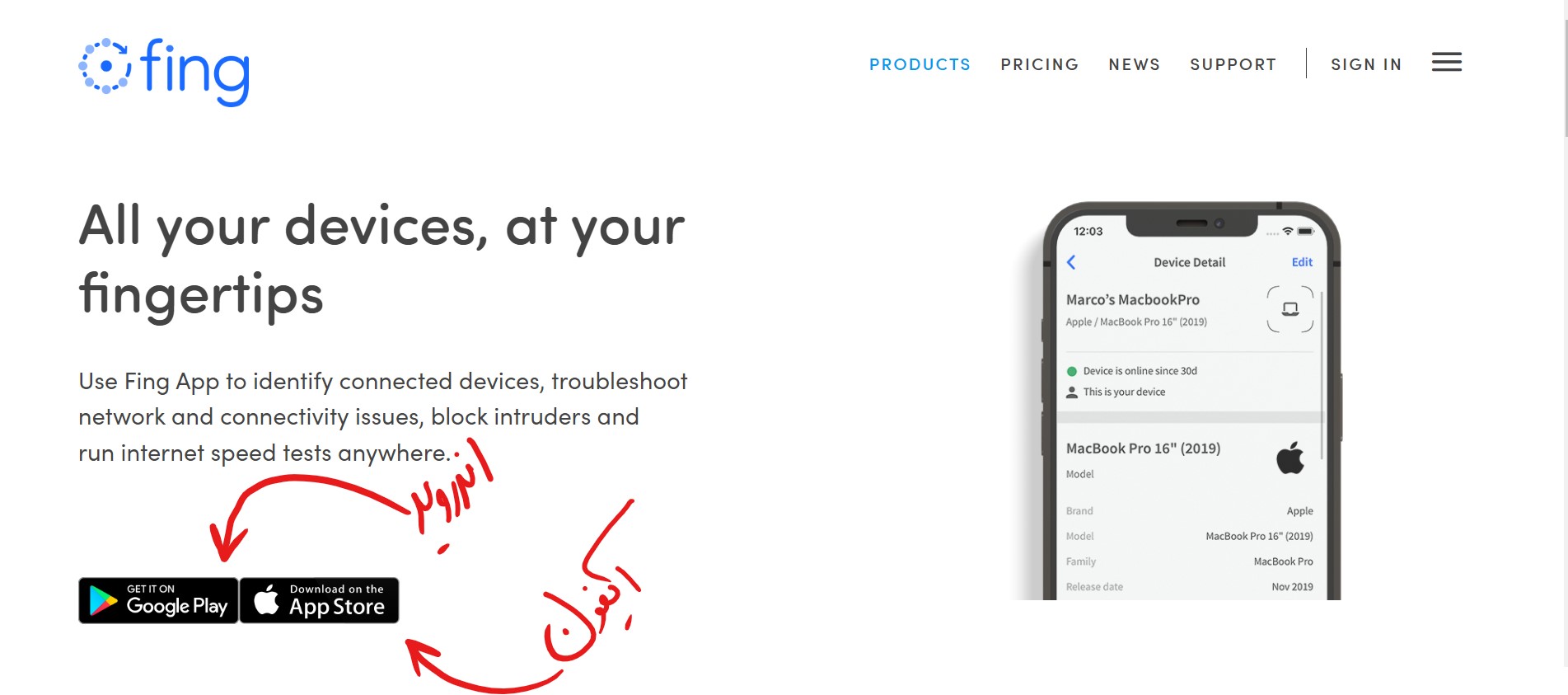The height and width of the screenshot is (695, 1568).
Task: Click the phone mockup's Device Detail title
Action: tap(1189, 262)
